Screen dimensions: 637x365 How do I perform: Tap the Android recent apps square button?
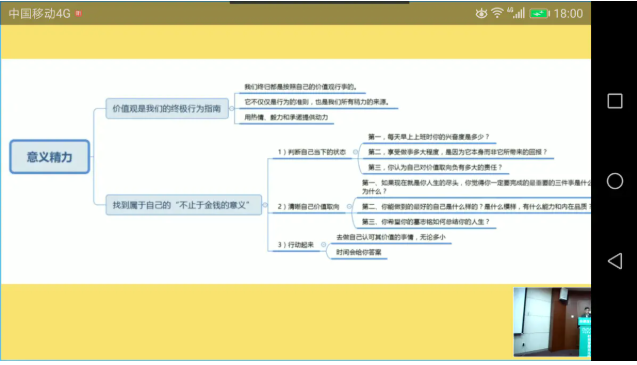615,101
